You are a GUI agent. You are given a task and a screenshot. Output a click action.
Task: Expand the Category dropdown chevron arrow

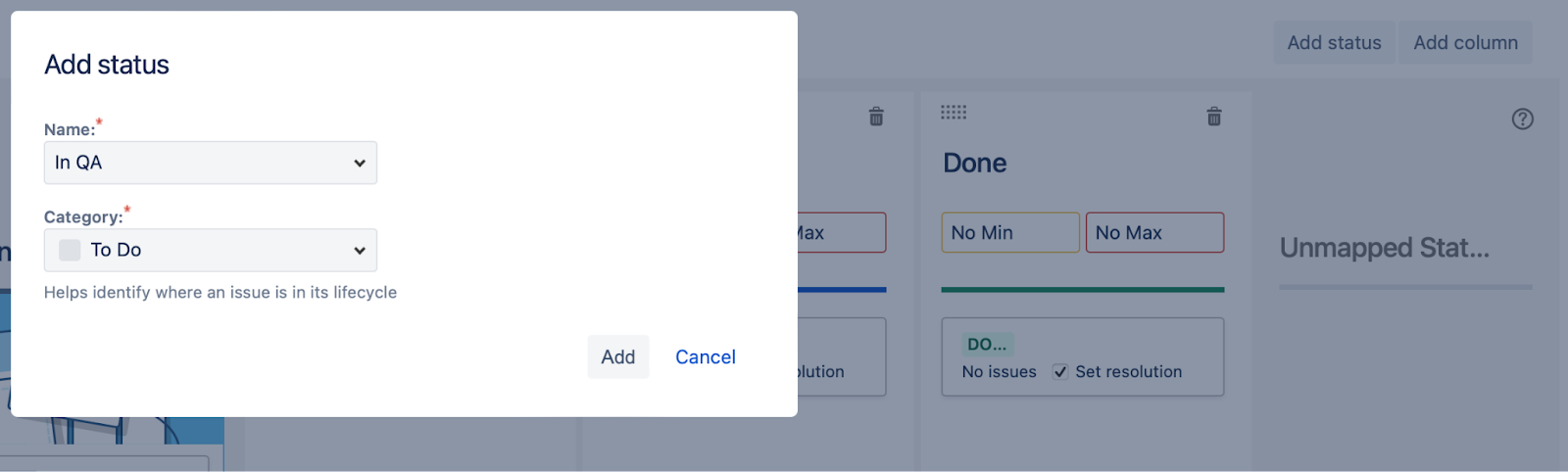click(360, 251)
